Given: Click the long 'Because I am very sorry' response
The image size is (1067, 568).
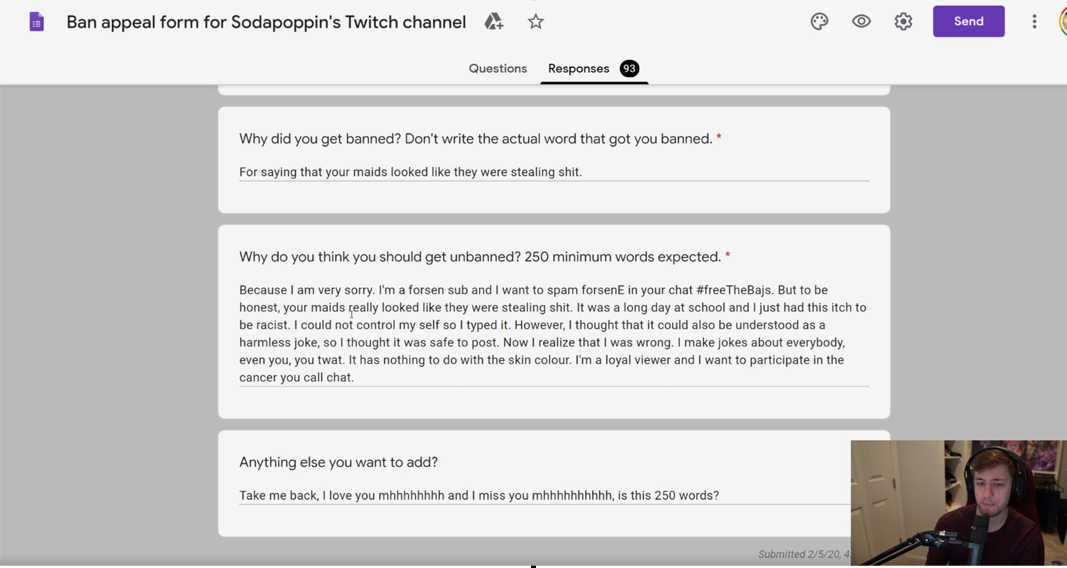Looking at the screenshot, I should [x=553, y=333].
